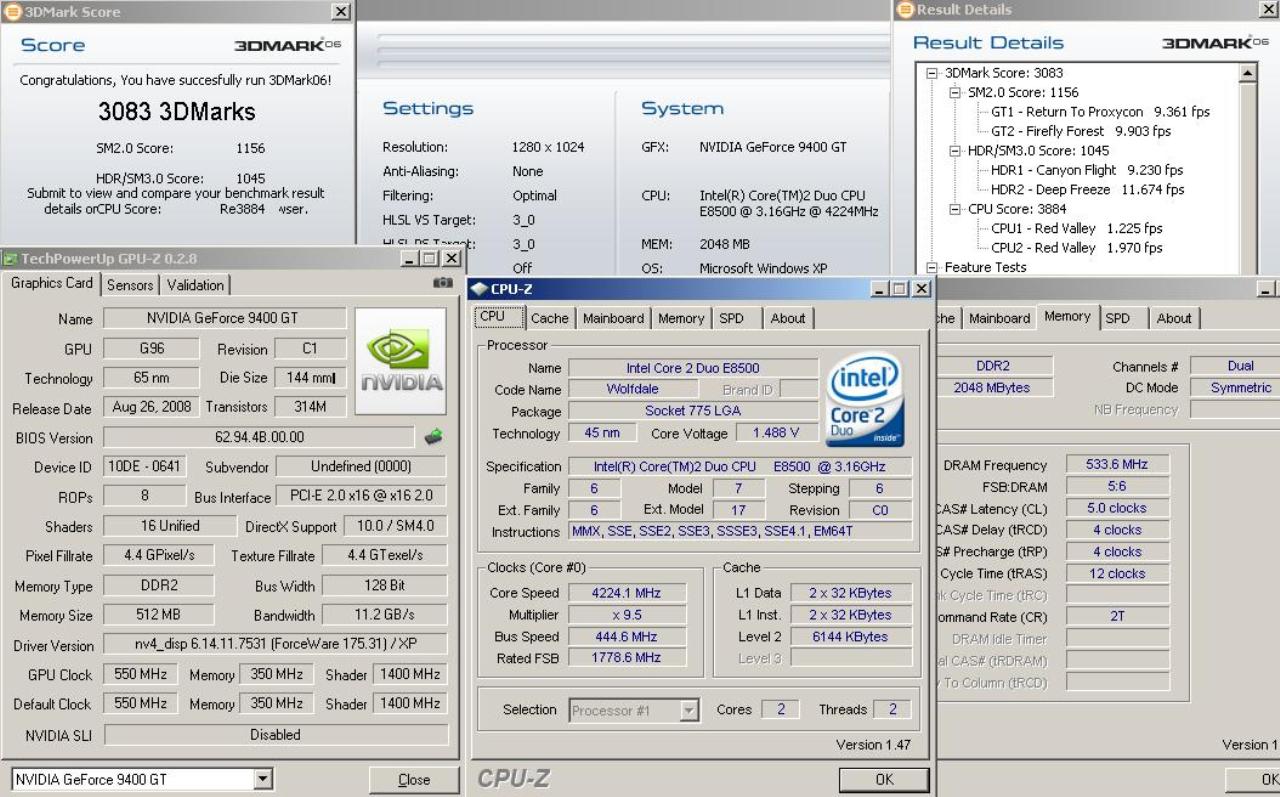Click the Result Details scrollbar up arrow

[x=1247, y=73]
